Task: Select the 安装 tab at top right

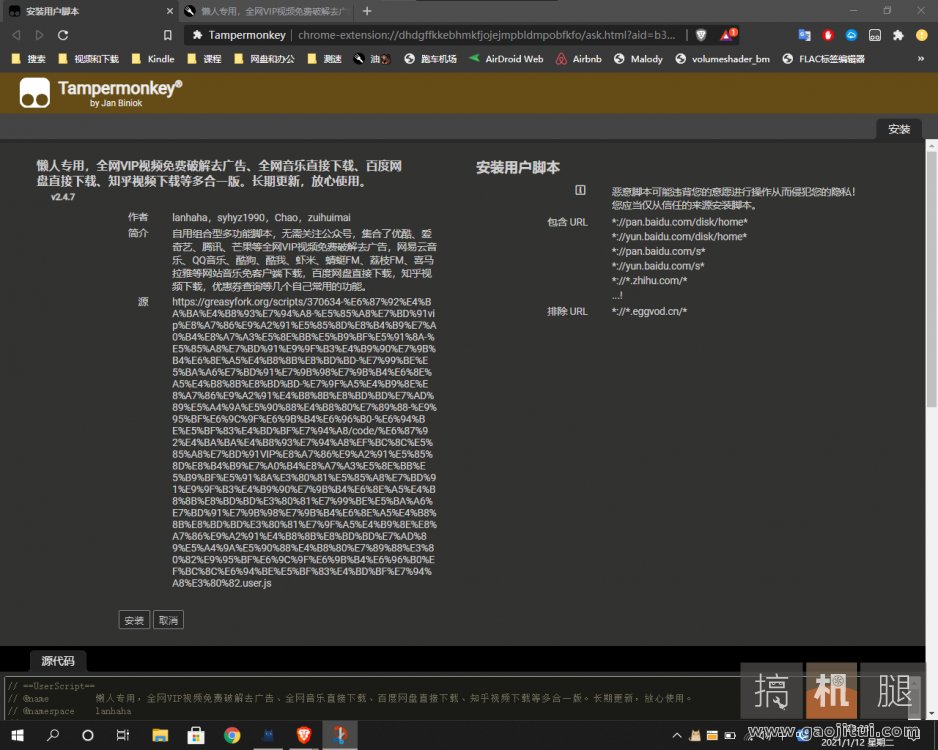Action: [899, 129]
